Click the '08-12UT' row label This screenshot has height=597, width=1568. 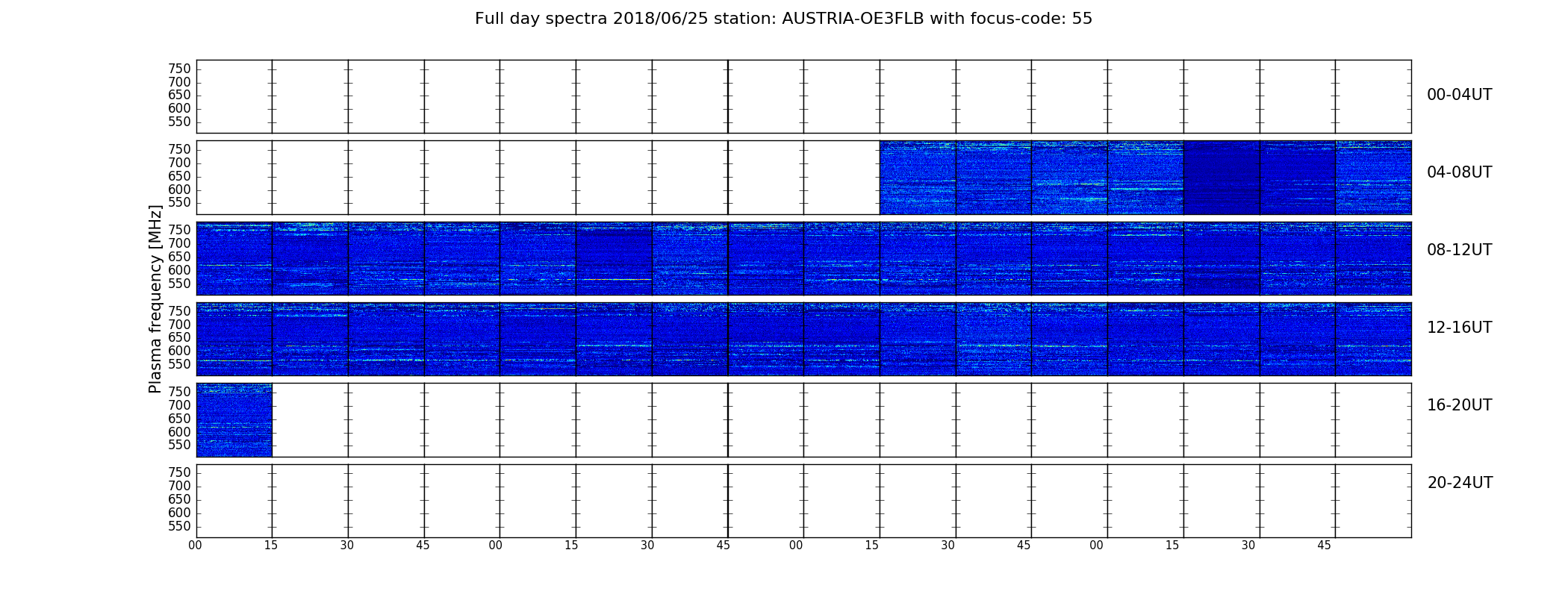[x=1459, y=250]
